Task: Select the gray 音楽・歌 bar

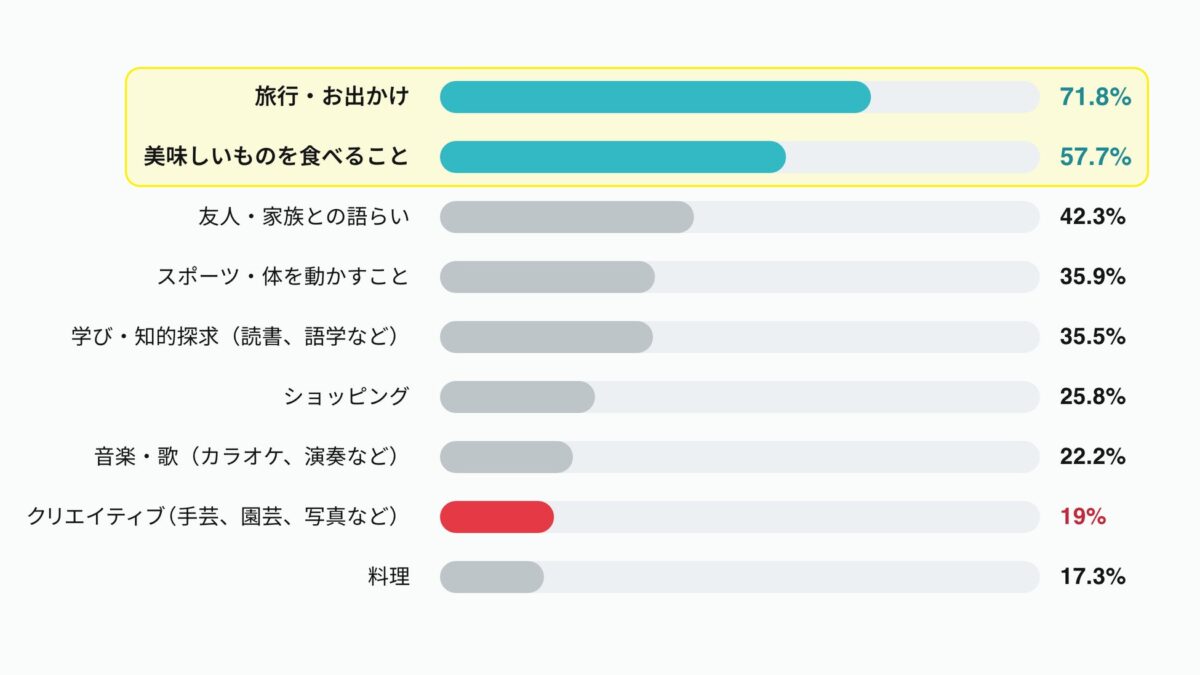Action: tap(506, 457)
